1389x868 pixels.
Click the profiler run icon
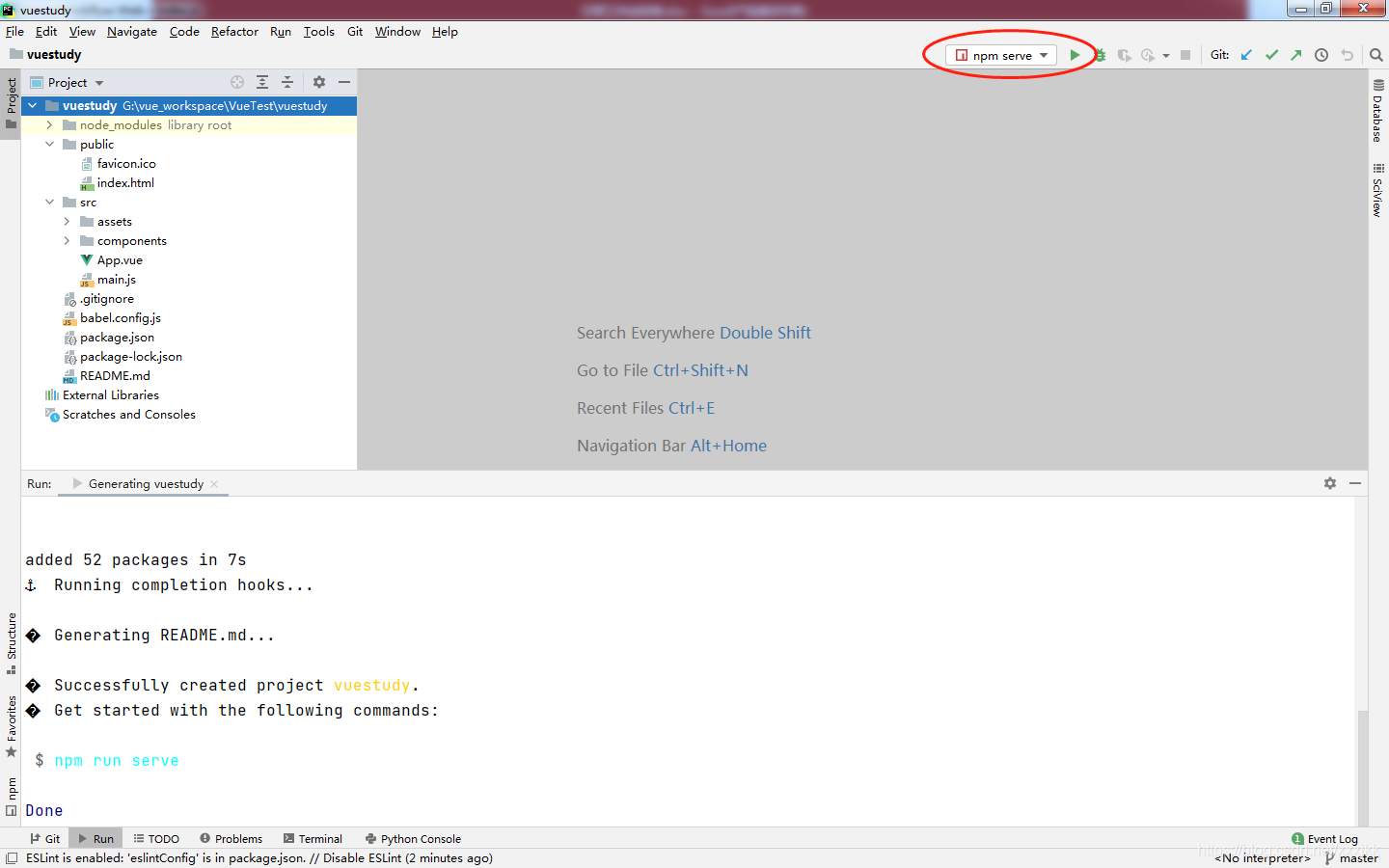[1147, 55]
